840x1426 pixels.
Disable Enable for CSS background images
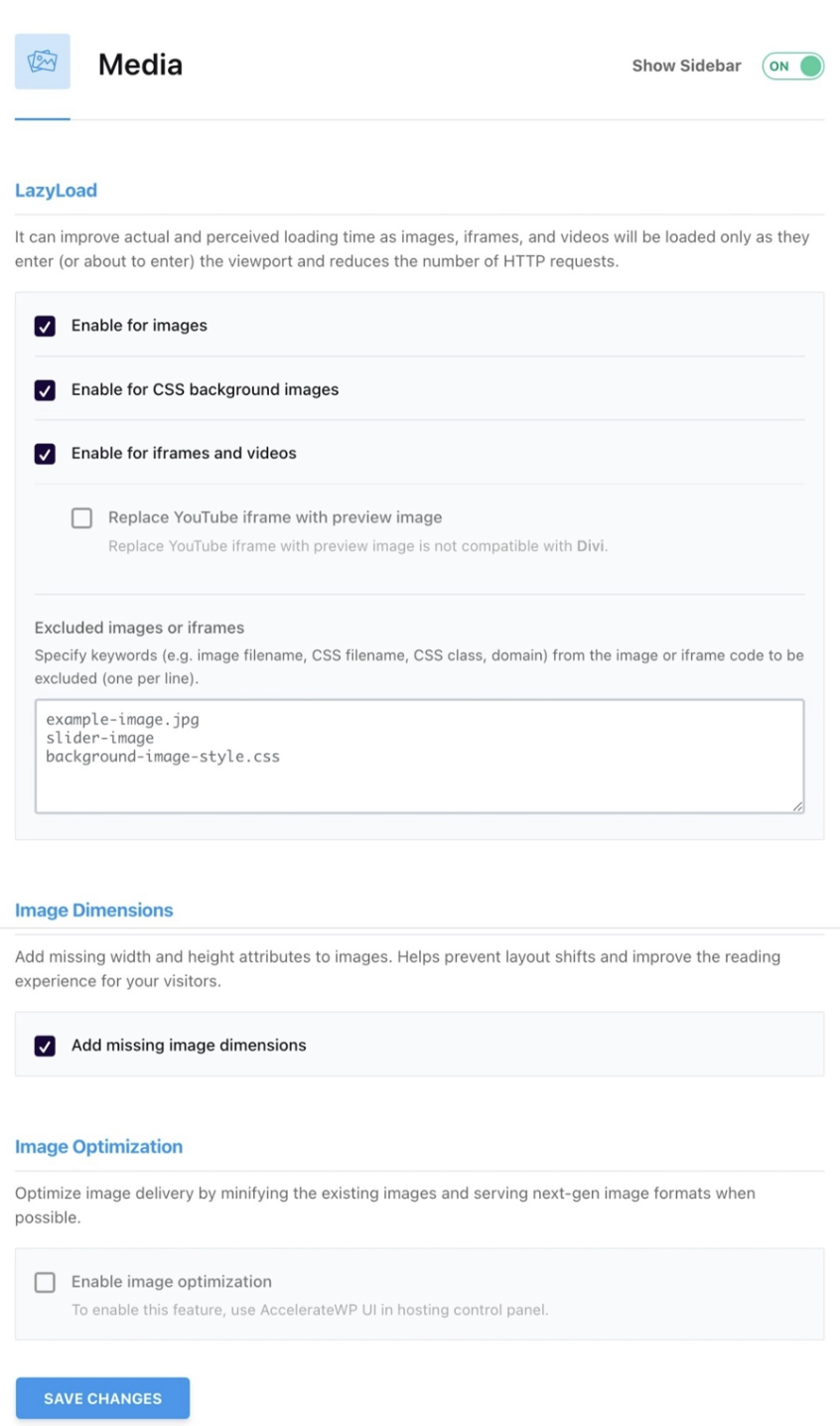tap(44, 389)
